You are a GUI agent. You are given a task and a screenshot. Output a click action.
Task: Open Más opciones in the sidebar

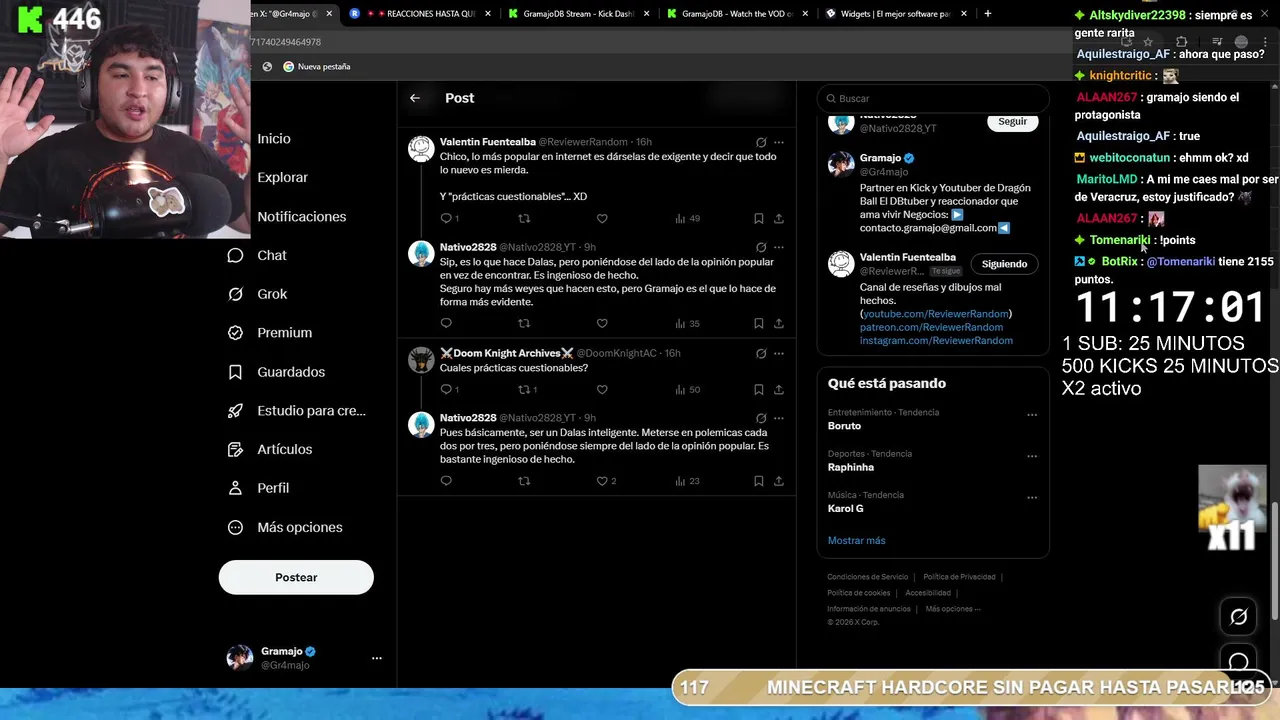click(x=285, y=527)
